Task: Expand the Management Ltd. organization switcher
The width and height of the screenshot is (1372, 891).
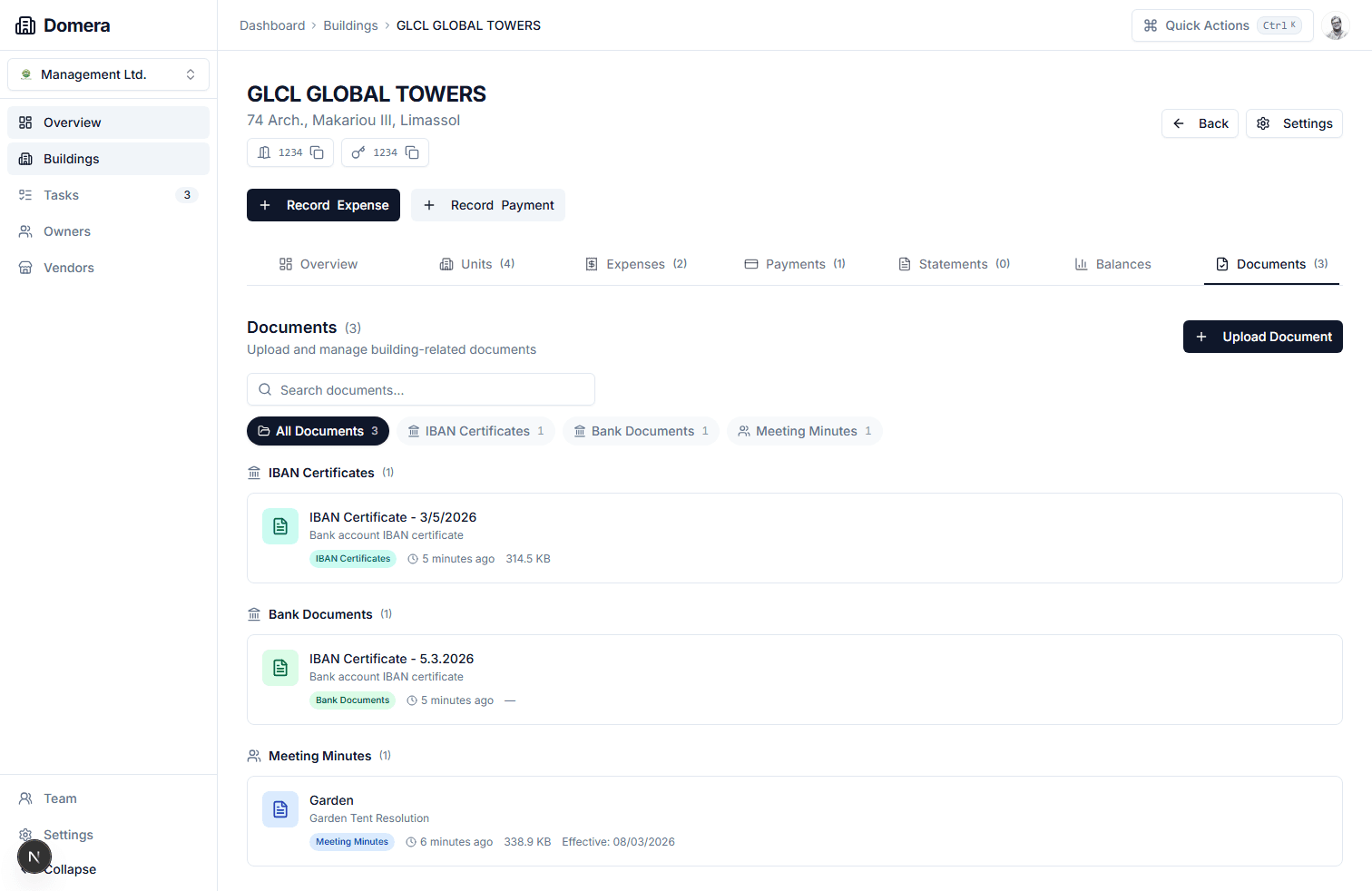Action: 108,74
